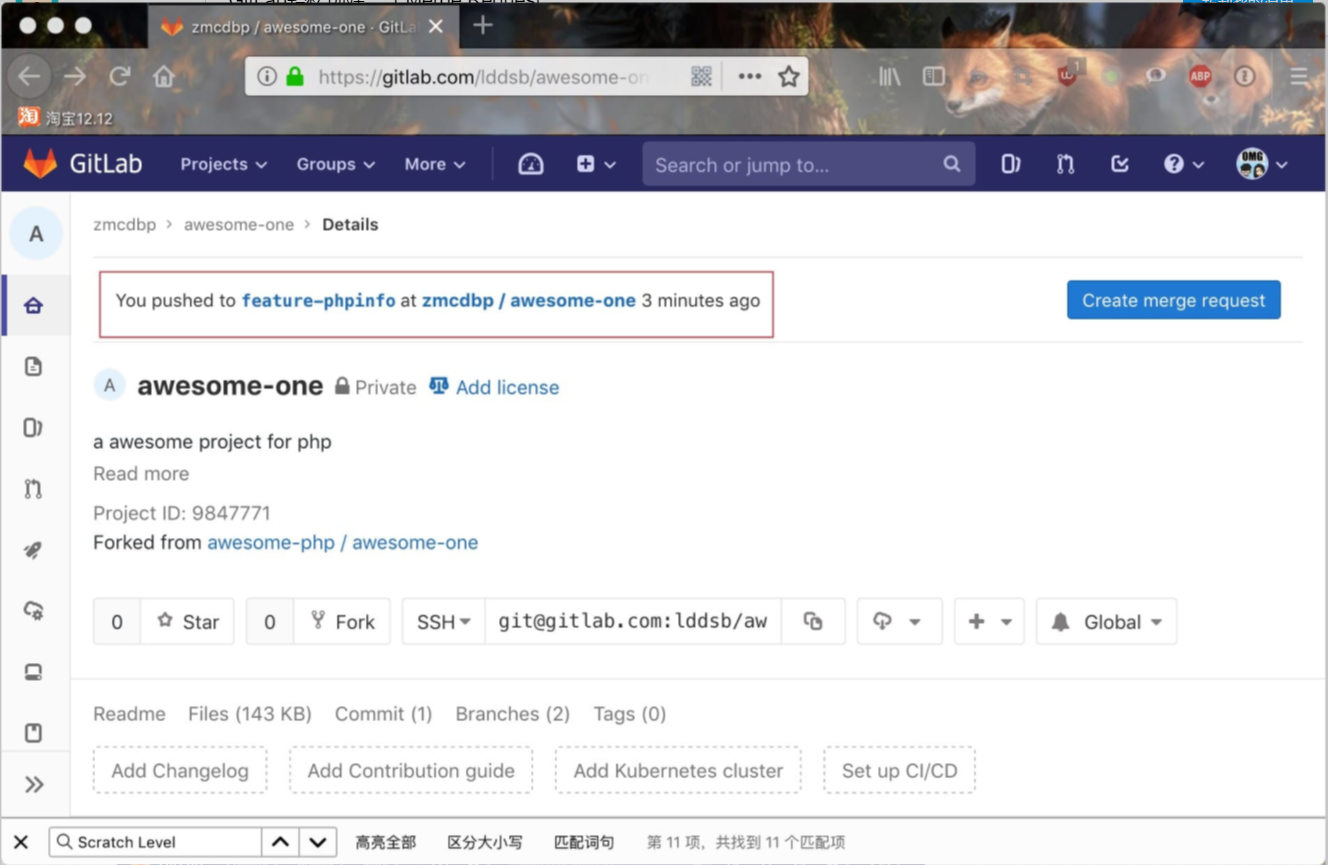Open the Global notification dropdown
Screen dimensions: 1328x865
coord(1106,621)
